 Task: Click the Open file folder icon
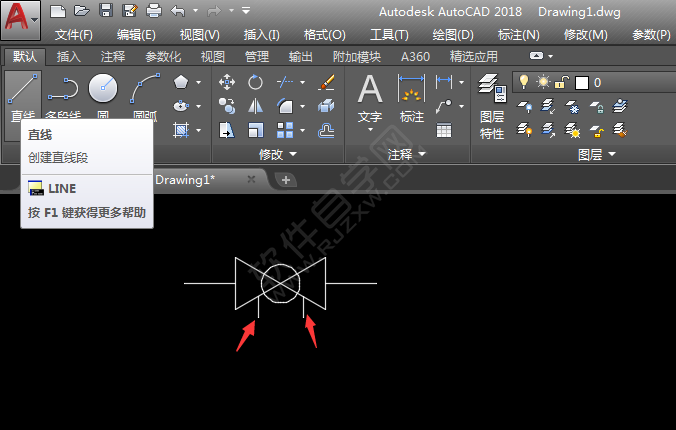81,11
